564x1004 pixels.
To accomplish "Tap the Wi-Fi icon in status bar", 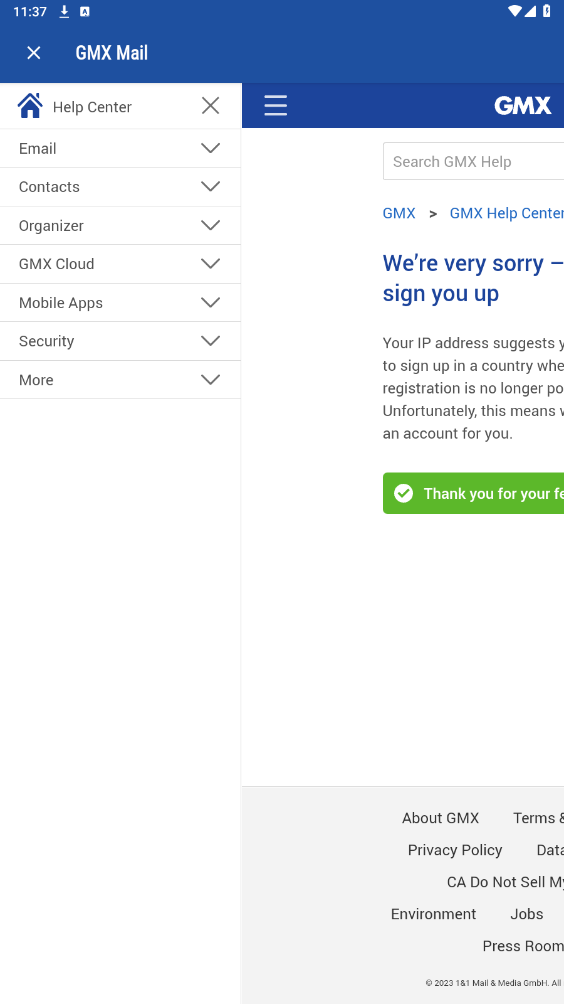I will (515, 11).
